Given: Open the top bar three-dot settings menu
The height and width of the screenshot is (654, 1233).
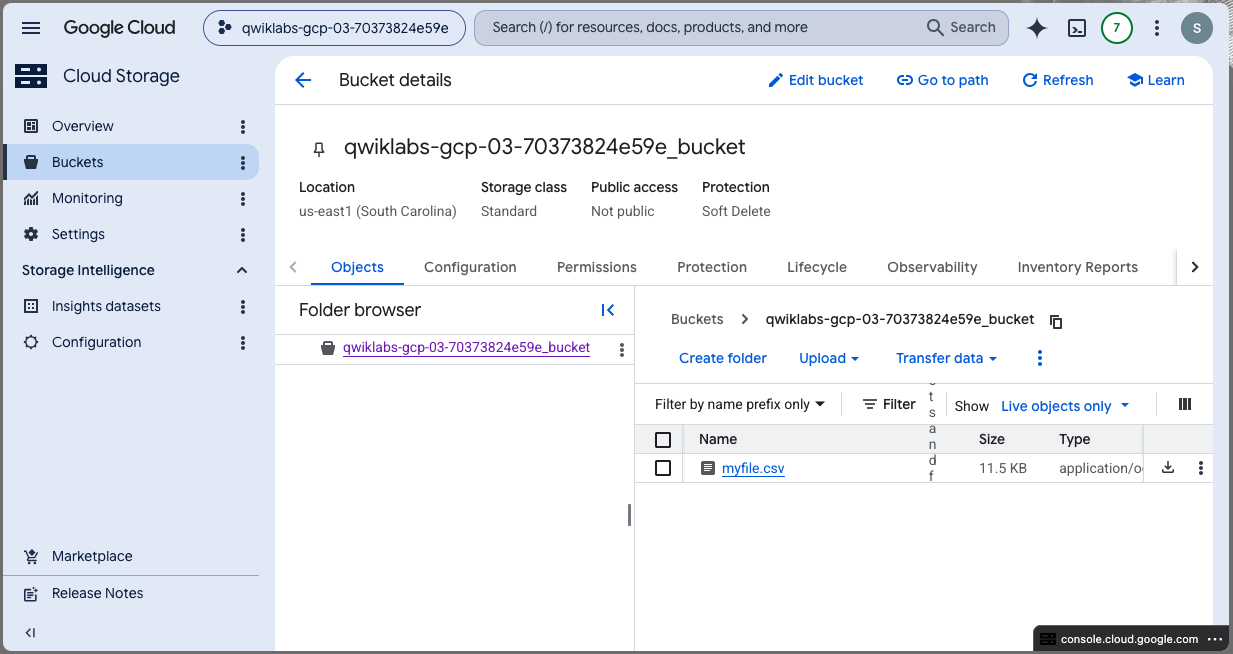Looking at the screenshot, I should (1157, 28).
